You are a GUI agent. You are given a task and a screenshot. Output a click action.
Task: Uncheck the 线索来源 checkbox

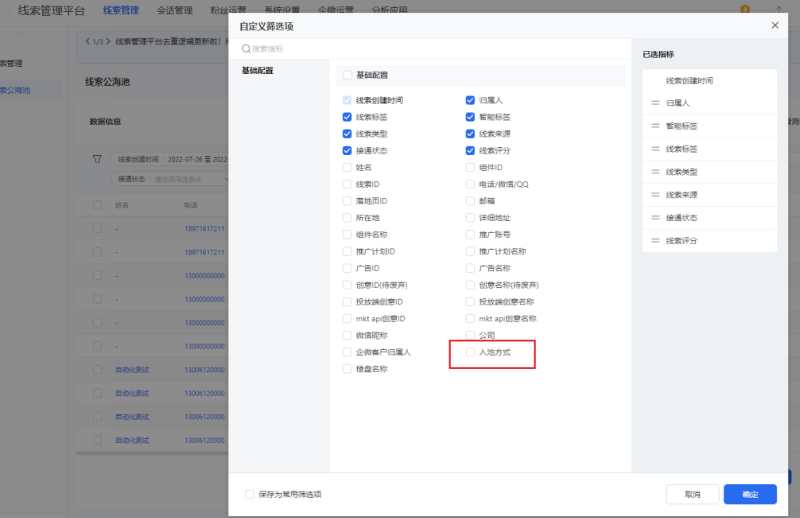click(470, 134)
